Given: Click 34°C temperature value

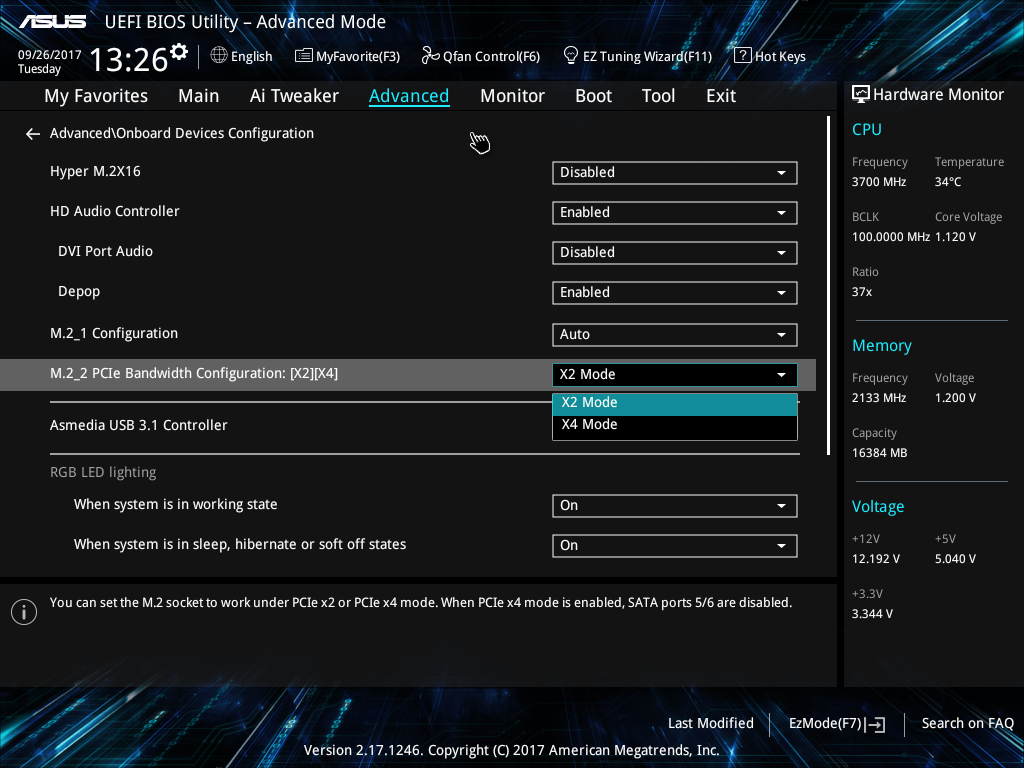Looking at the screenshot, I should [948, 182].
